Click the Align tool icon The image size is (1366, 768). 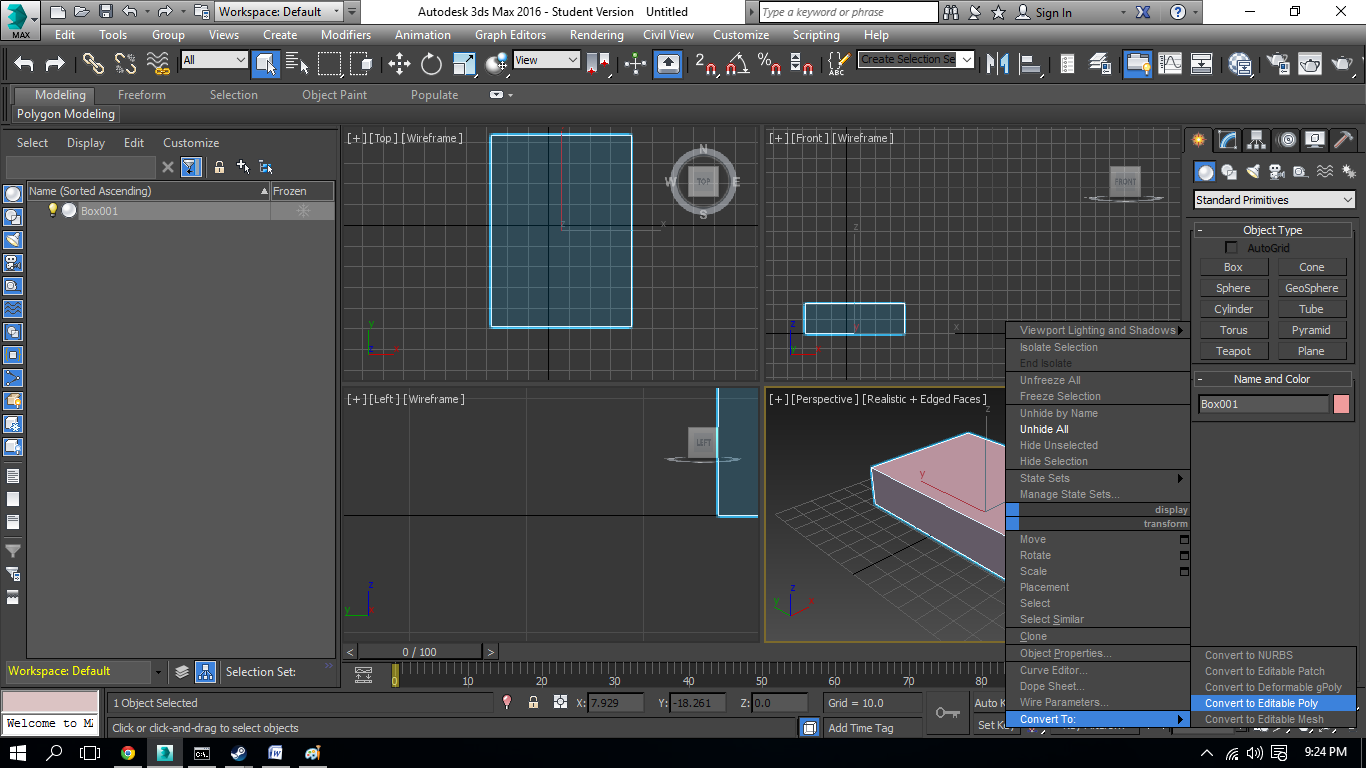tap(1029, 64)
